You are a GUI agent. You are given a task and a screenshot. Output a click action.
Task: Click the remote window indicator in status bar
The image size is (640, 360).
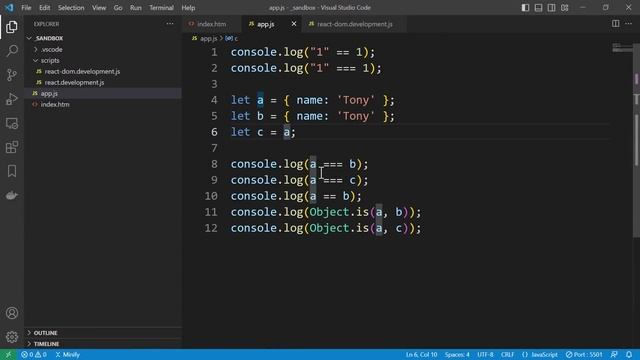[8, 354]
